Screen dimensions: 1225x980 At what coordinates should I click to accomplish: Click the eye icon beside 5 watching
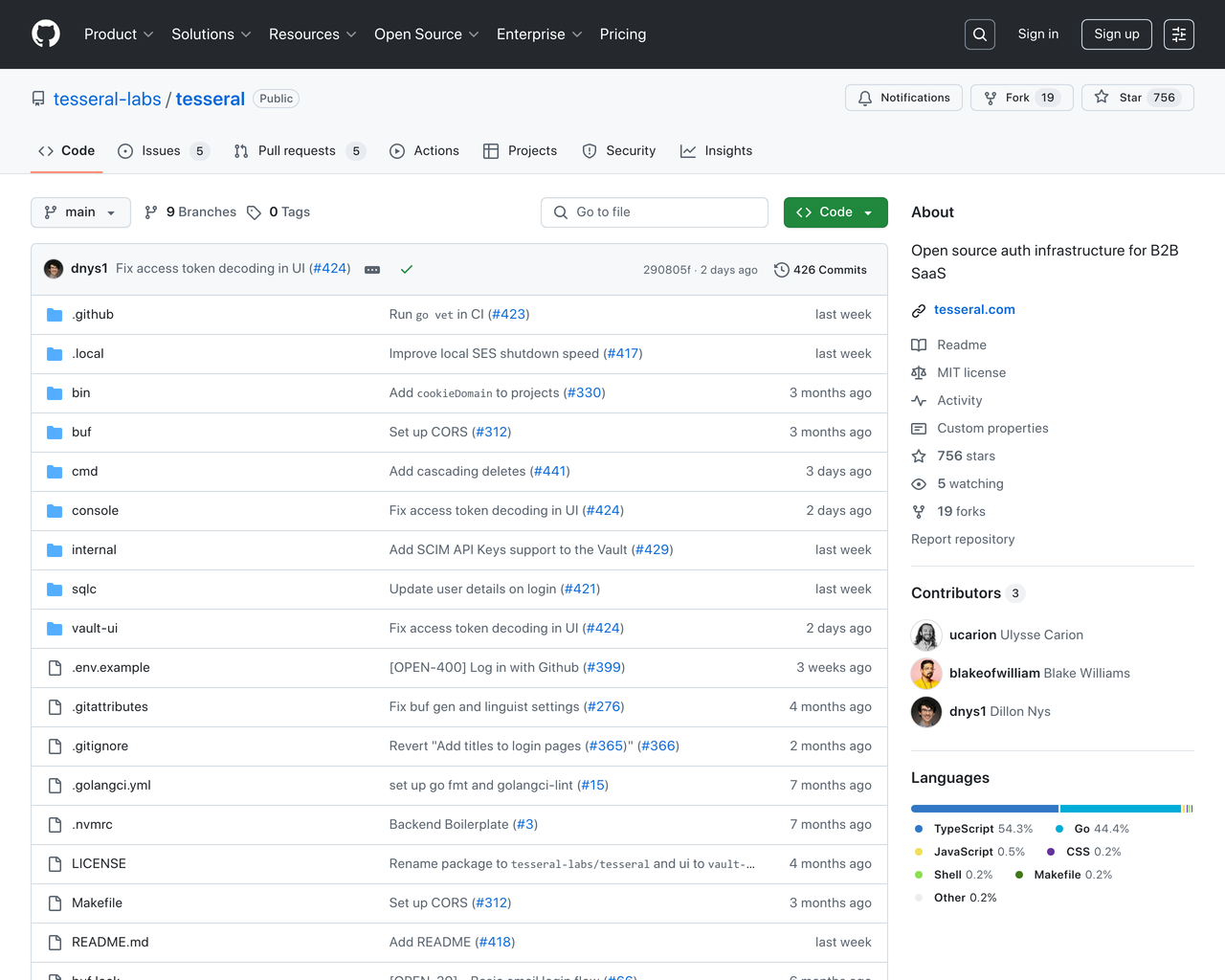(919, 484)
